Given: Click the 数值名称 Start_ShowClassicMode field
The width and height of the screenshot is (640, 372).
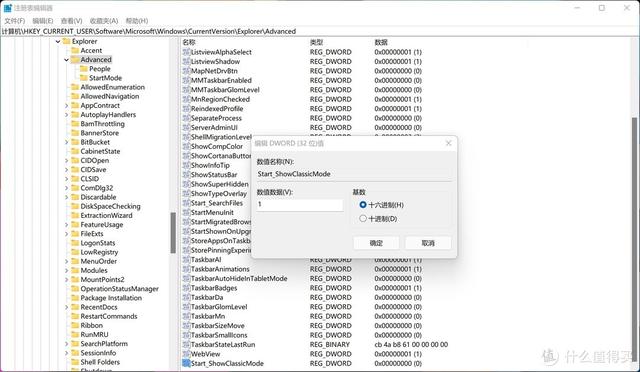Looking at the screenshot, I should click(x=354, y=174).
